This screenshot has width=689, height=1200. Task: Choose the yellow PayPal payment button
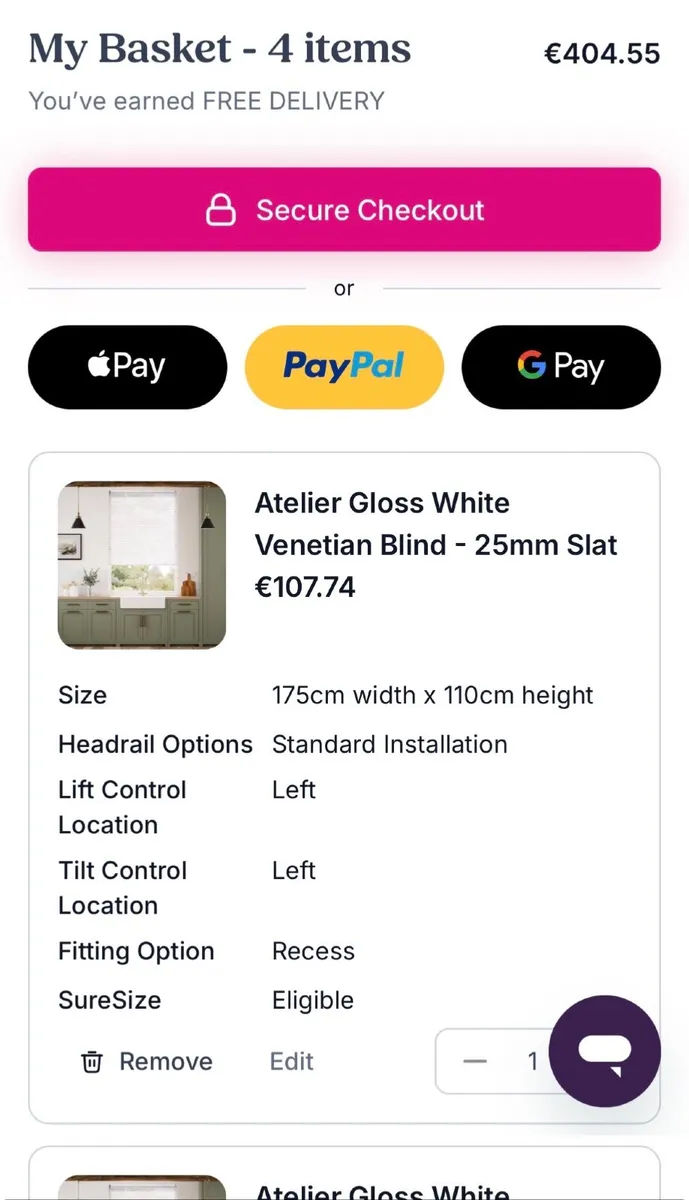344,367
